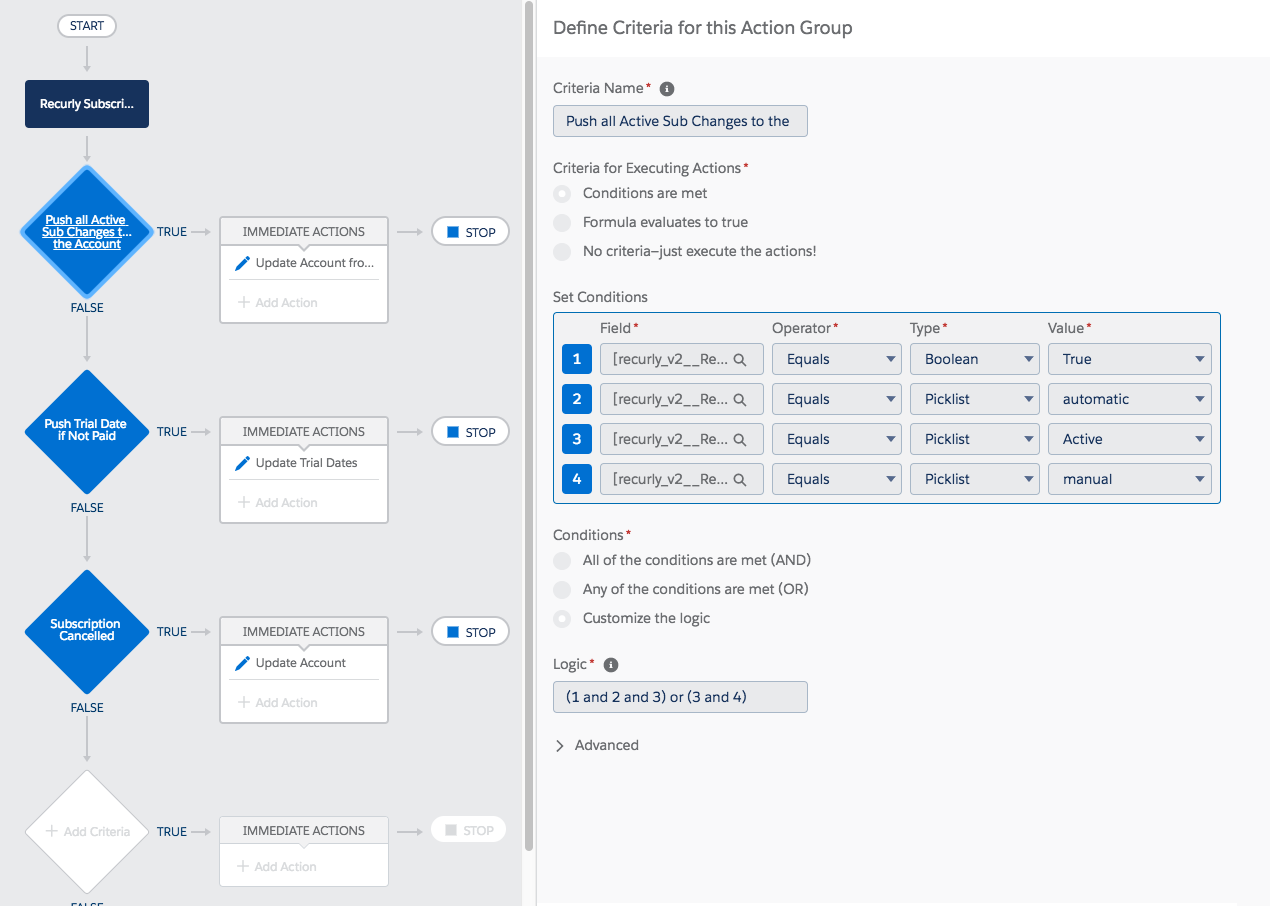The width and height of the screenshot is (1270, 906).
Task: Choose 'Formula evaluates to true' option
Action: (563, 222)
